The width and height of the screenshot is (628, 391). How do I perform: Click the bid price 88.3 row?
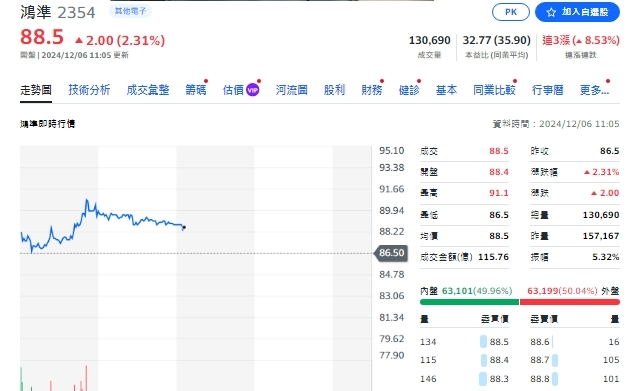click(x=464, y=379)
